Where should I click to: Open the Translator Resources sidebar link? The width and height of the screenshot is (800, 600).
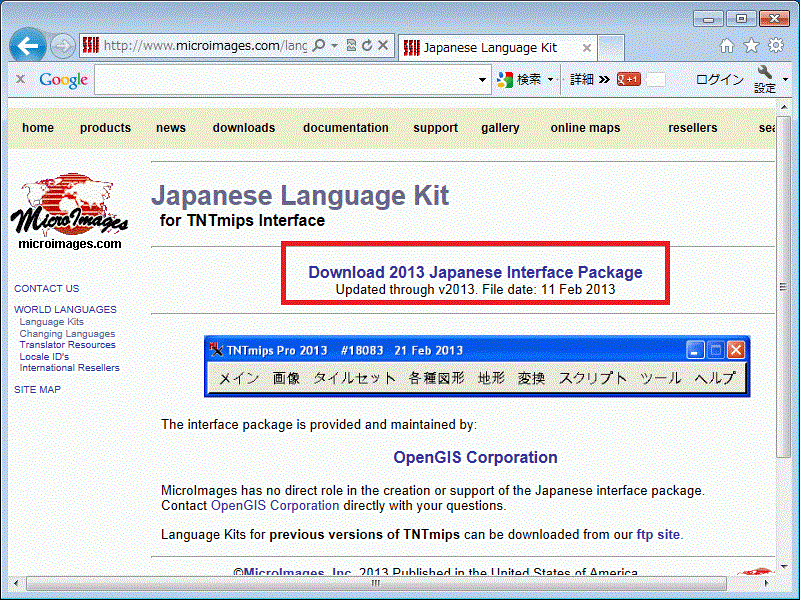(x=68, y=344)
